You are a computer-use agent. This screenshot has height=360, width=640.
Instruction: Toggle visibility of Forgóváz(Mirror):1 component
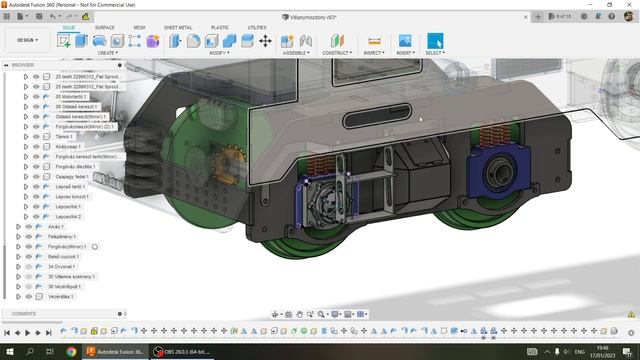pyautogui.click(x=29, y=247)
